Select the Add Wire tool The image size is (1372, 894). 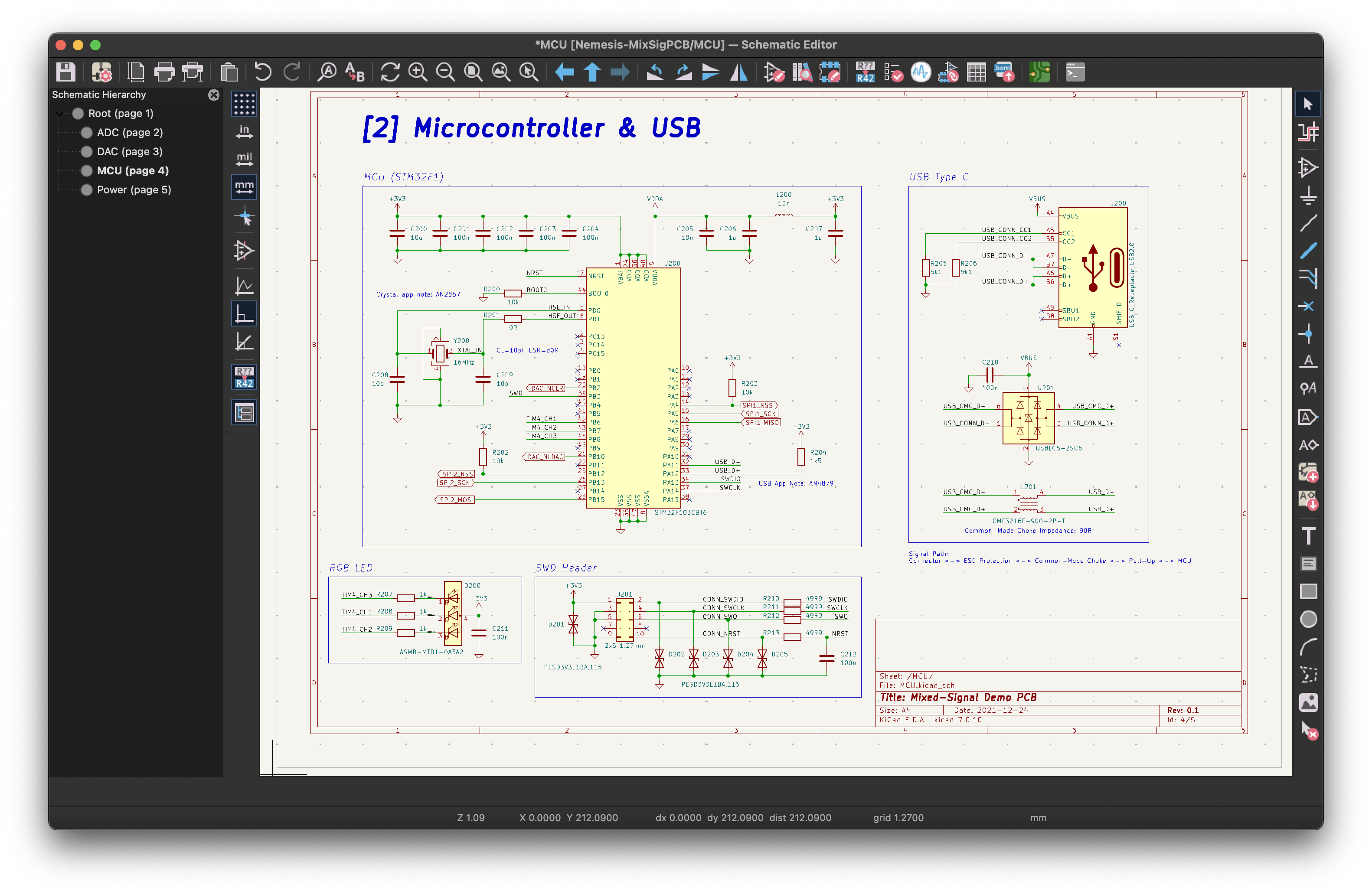coord(1308,223)
